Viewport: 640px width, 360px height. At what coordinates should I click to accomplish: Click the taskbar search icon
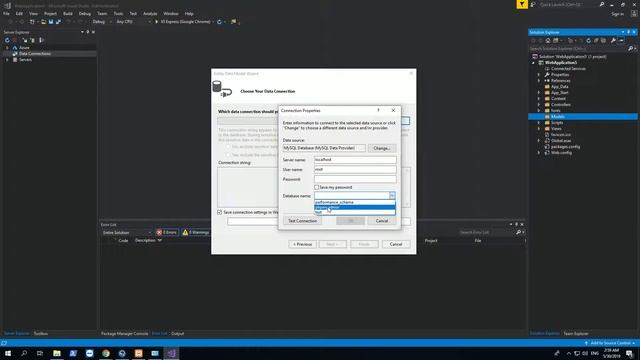pos(24,353)
